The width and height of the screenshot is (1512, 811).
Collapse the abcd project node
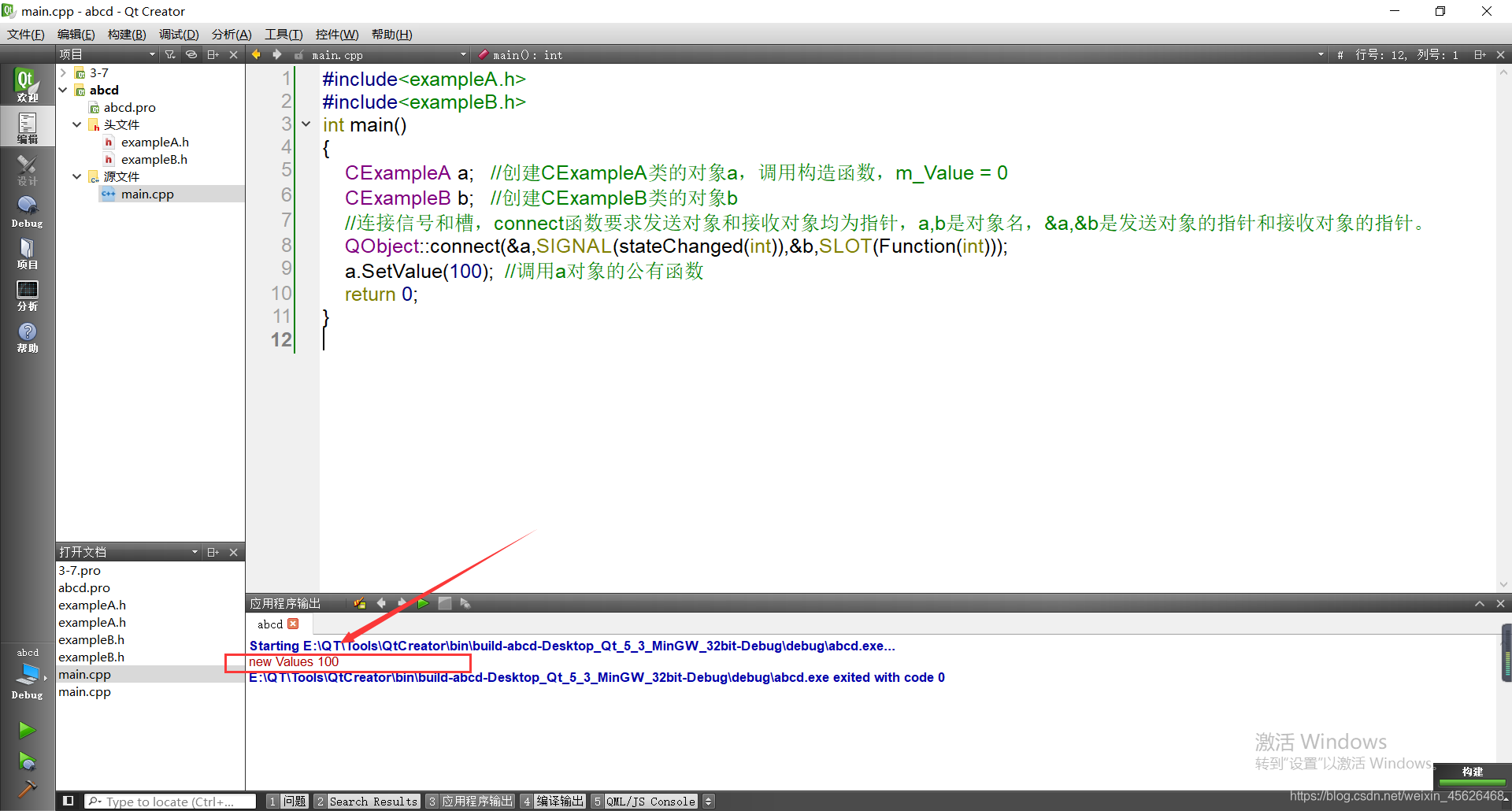point(63,90)
